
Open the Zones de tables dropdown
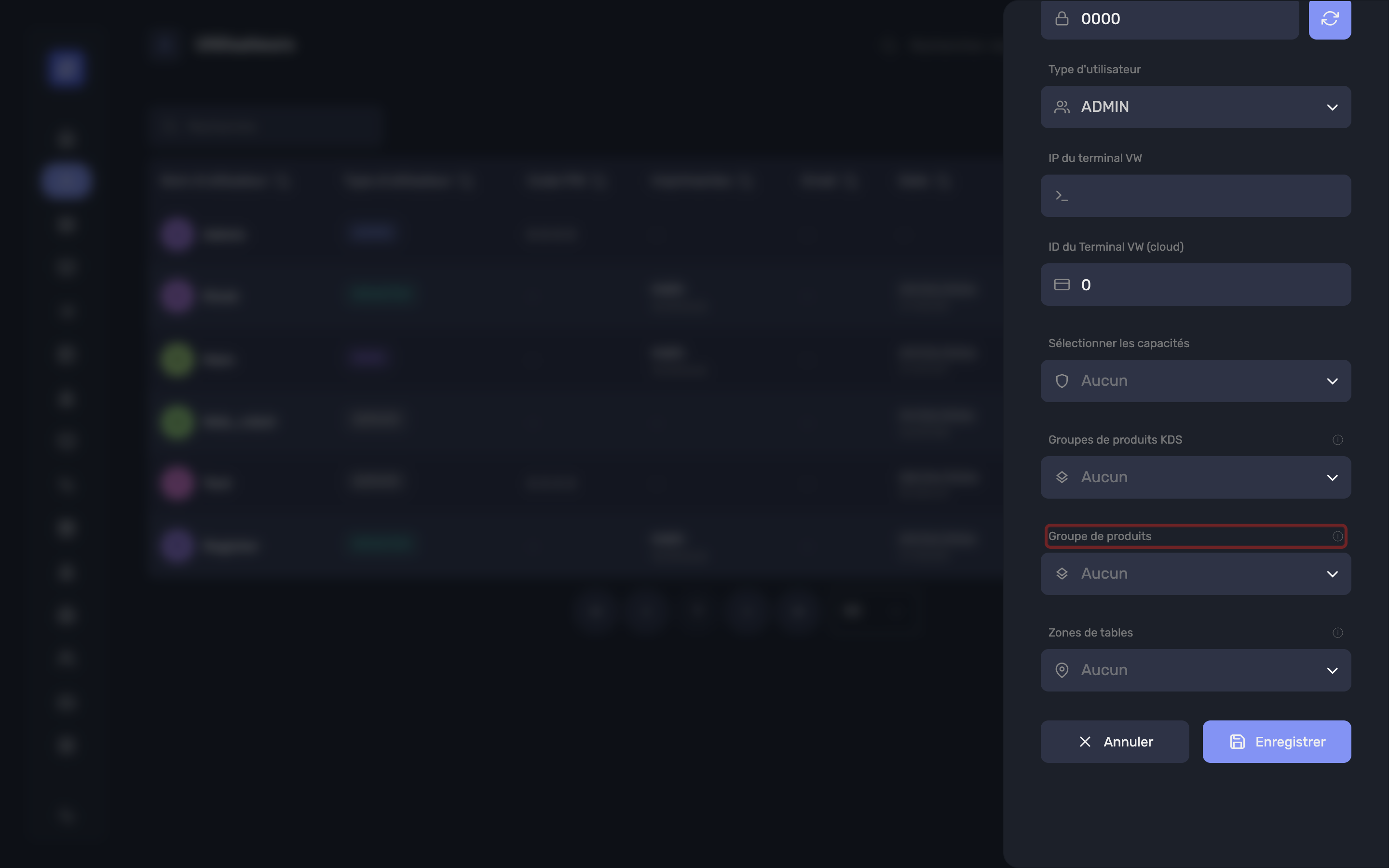[1196, 670]
